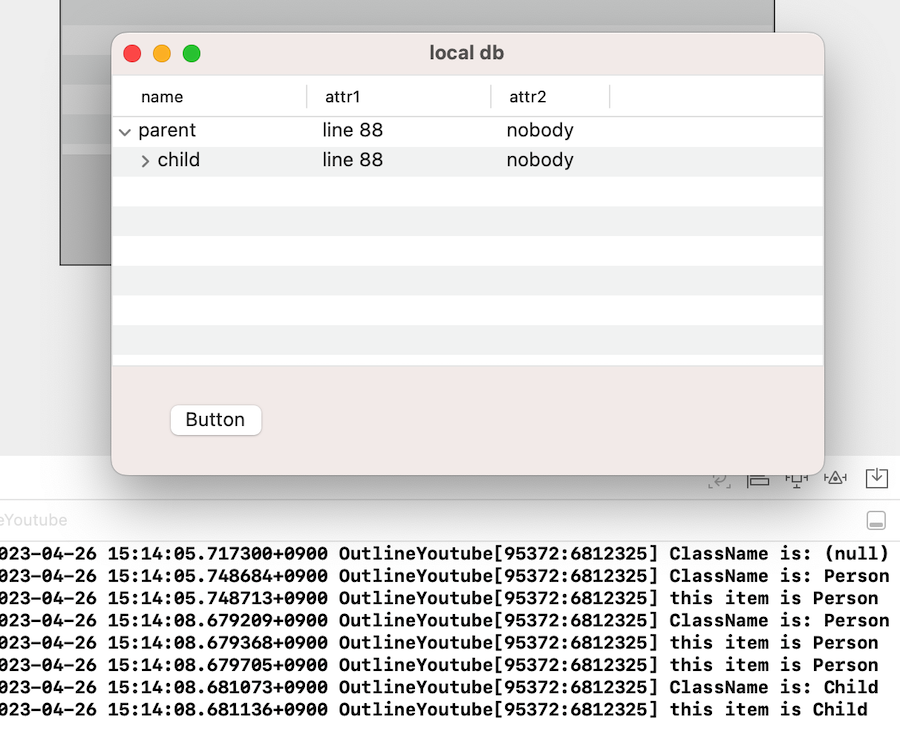The image size is (900, 729).
Task: Collapse the parent row disclosure chevron
Action: pos(125,131)
